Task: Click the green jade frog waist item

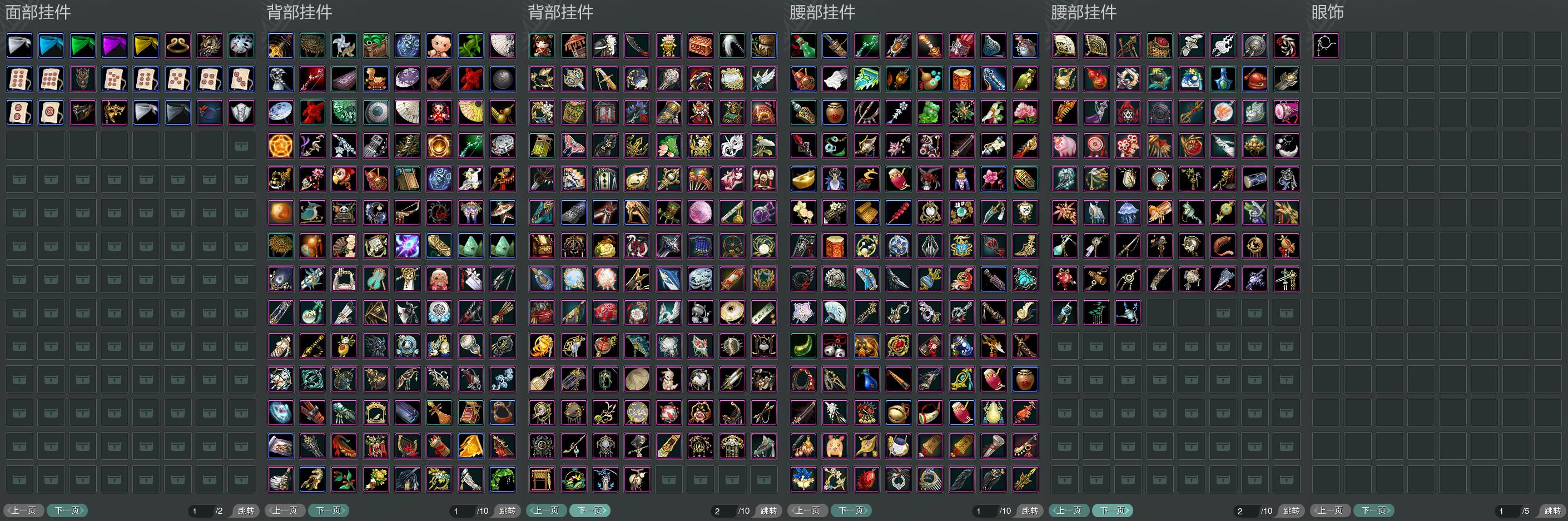Action: point(930,113)
